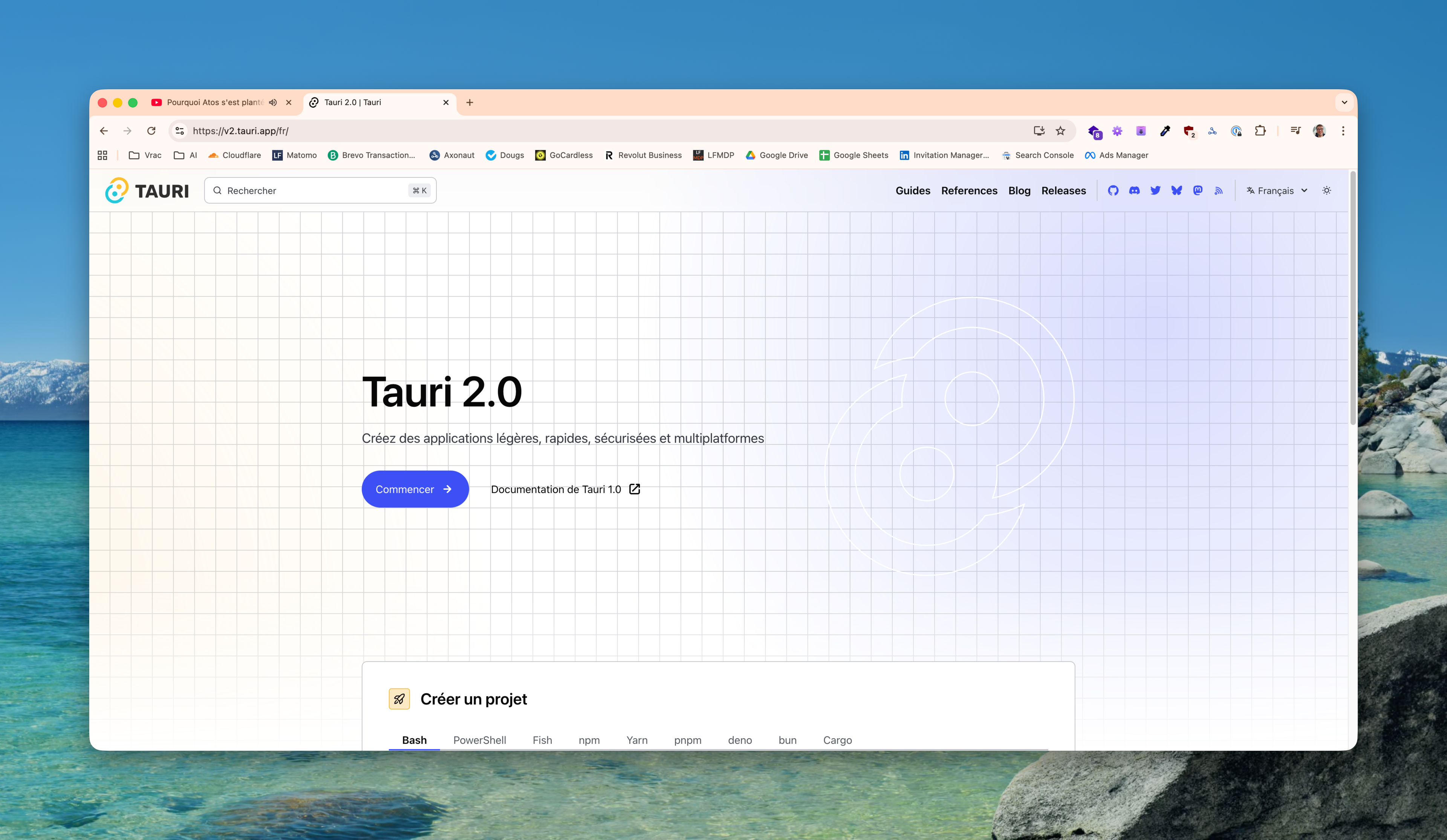Open the Extensions puzzle icon
1447x840 pixels.
click(1260, 131)
